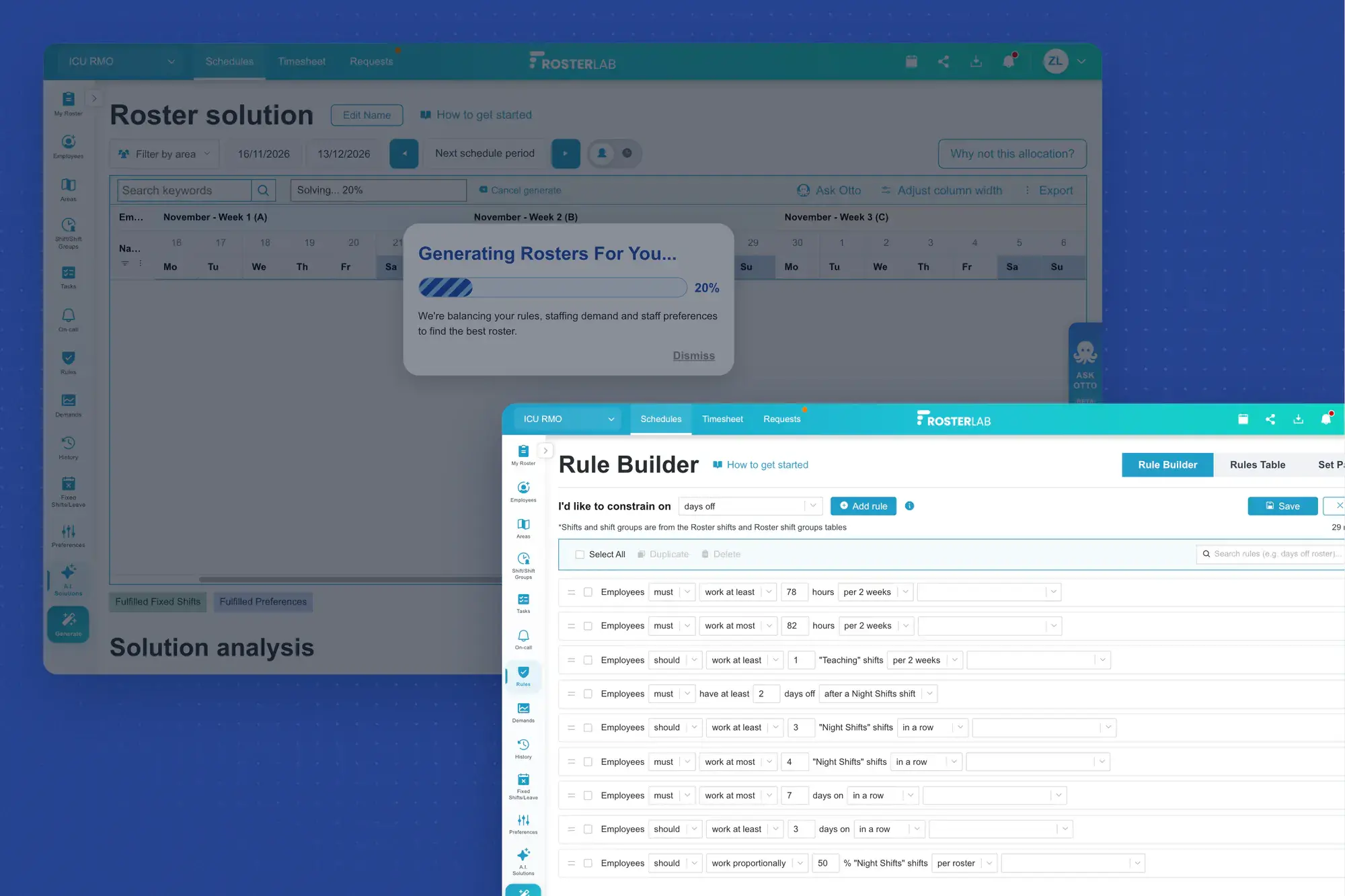
Task: Tick the Select All checkbox
Action: [x=580, y=555]
